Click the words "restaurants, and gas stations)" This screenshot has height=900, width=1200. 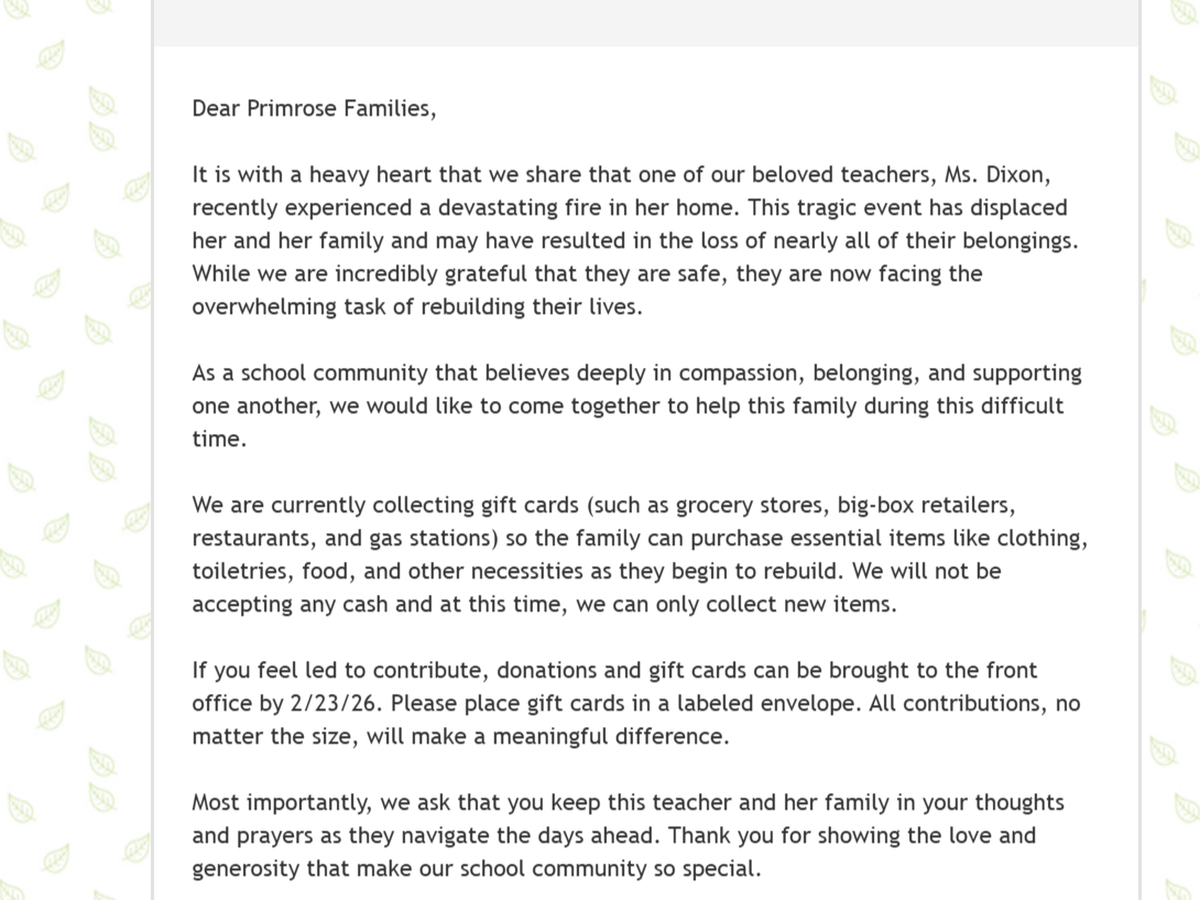point(345,538)
